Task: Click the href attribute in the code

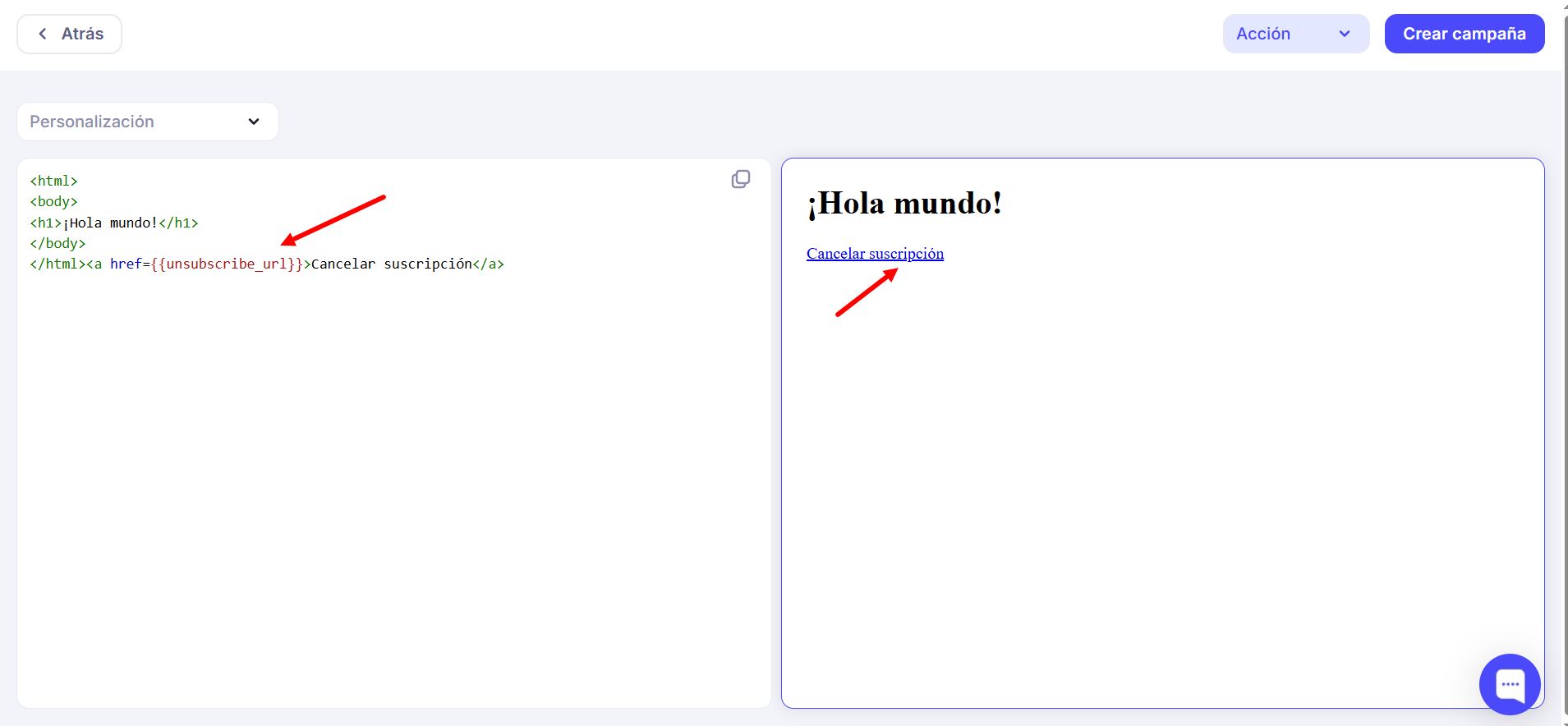Action: pos(126,264)
